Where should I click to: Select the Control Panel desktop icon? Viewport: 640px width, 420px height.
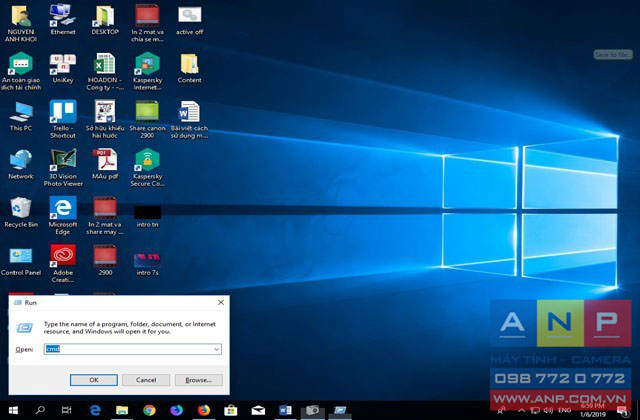[21, 261]
